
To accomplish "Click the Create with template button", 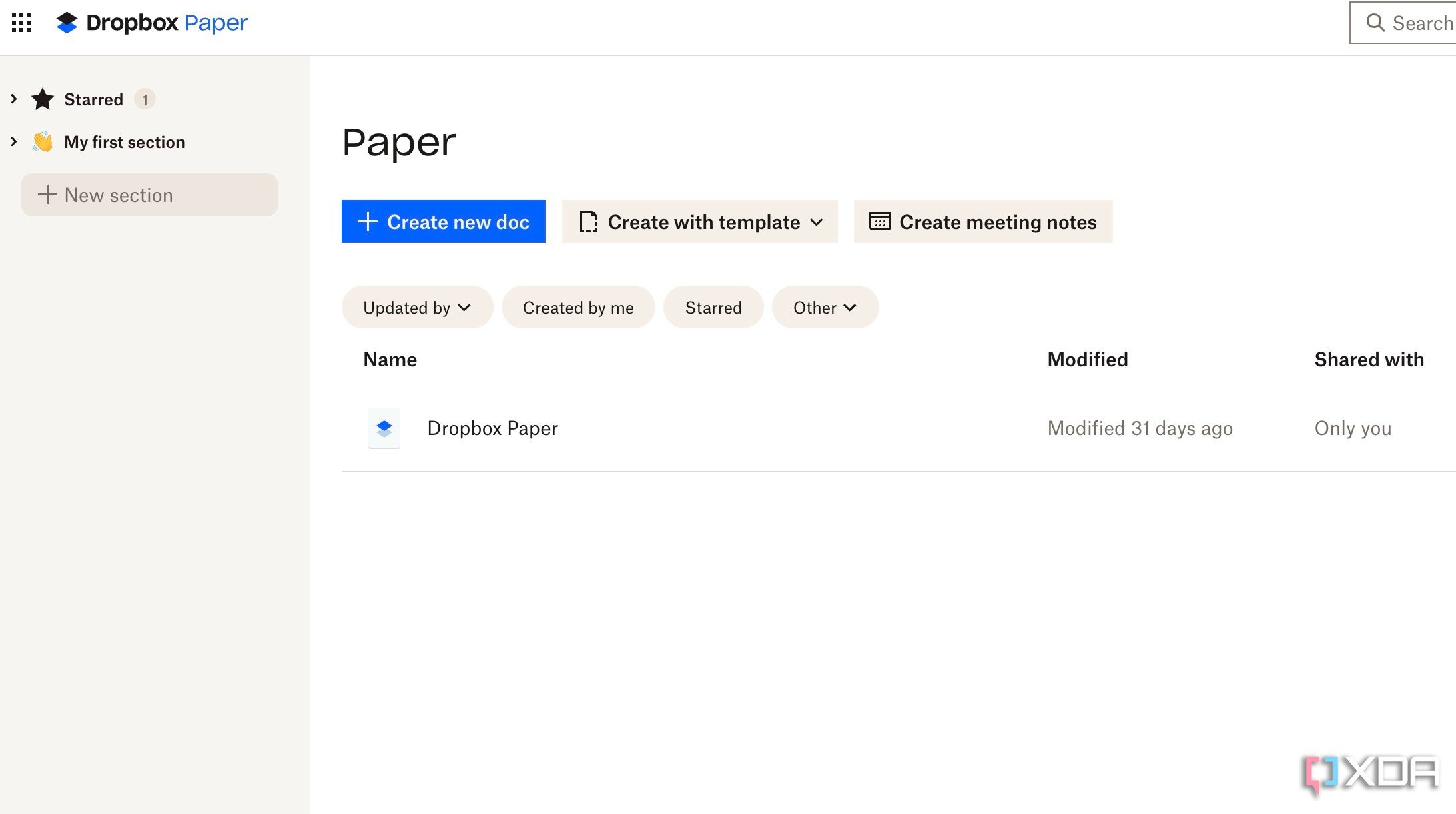I will 700,221.
